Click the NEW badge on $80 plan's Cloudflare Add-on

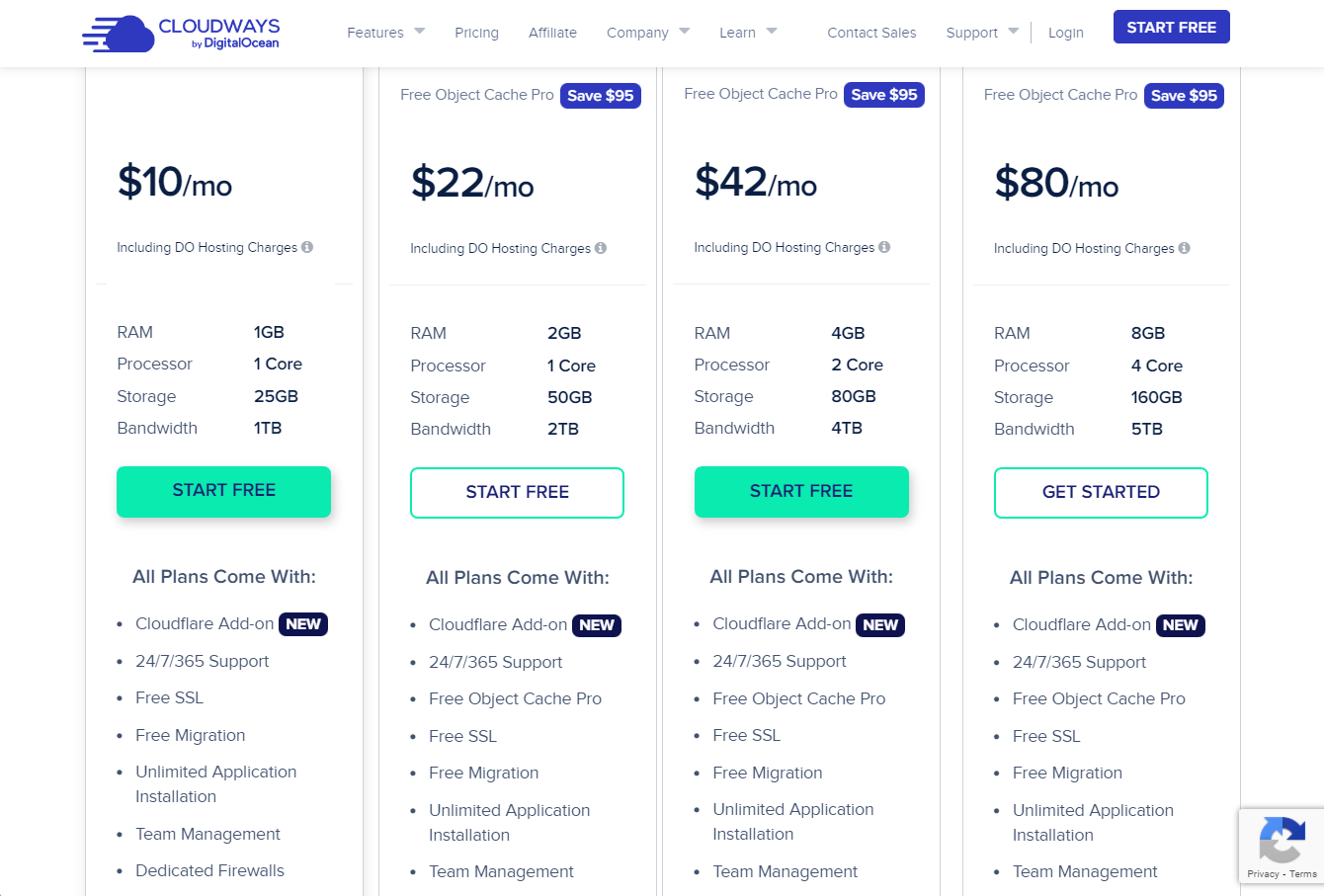(x=1182, y=624)
